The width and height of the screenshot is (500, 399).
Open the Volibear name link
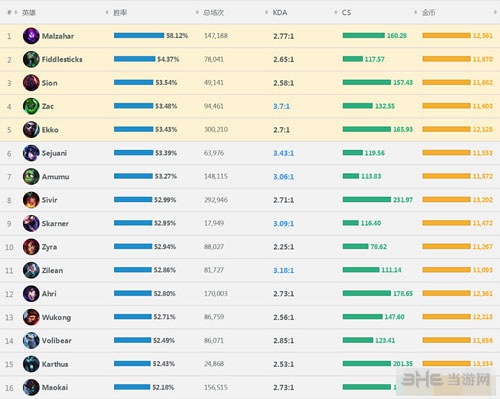coord(57,341)
